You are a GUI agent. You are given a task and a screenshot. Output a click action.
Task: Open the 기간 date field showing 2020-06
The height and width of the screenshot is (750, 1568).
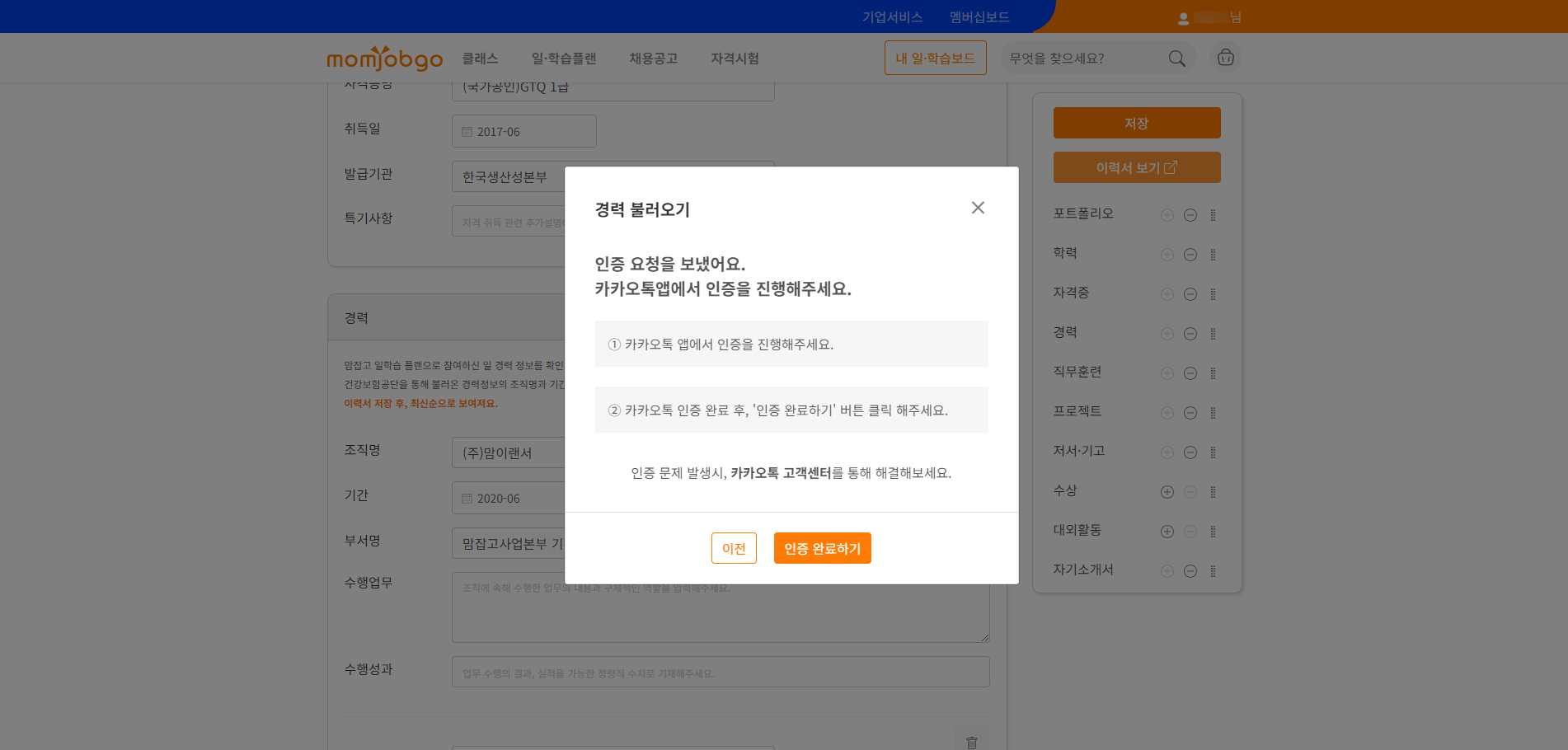[x=507, y=499]
